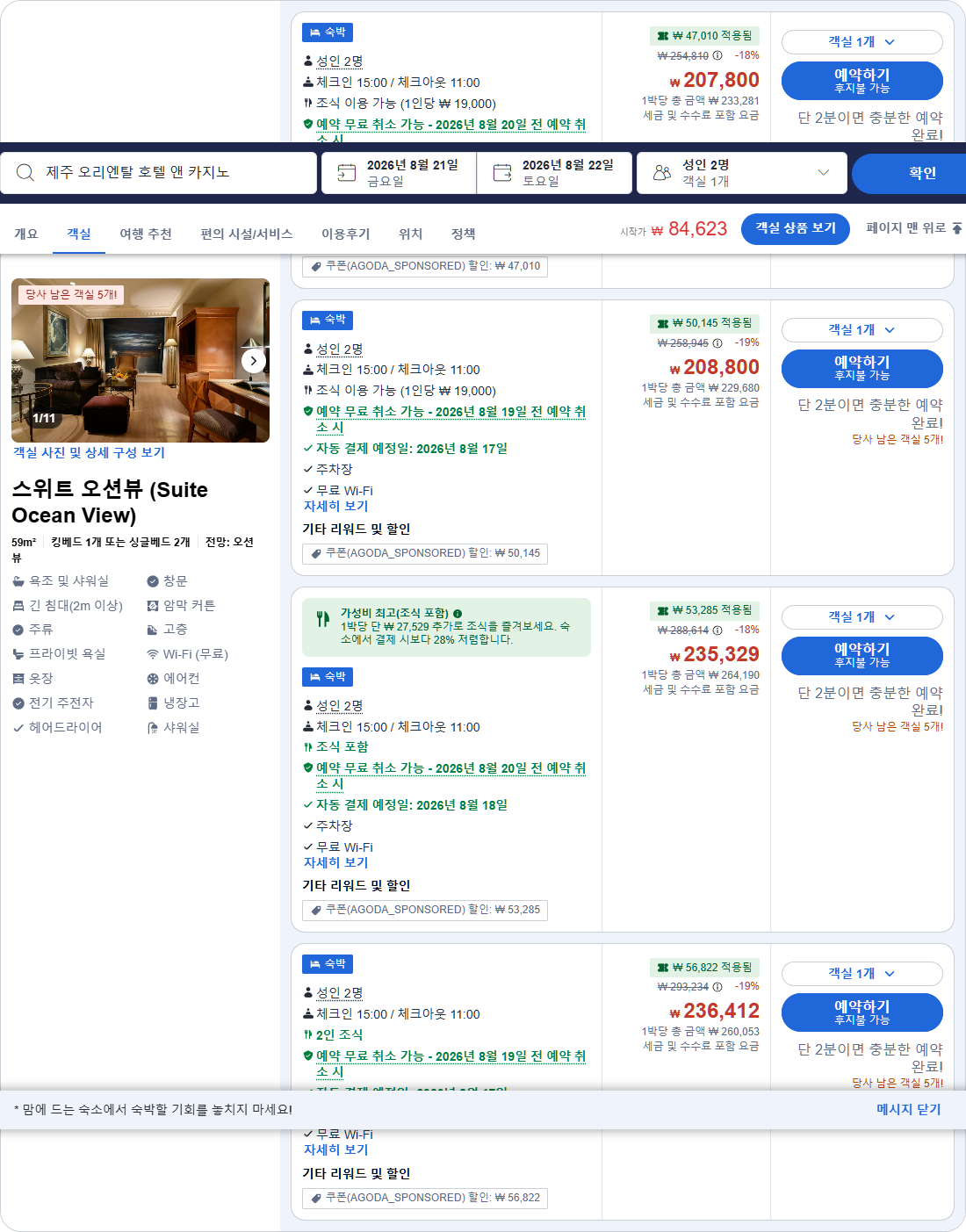Click the 에어컨 amenity icon
The width and height of the screenshot is (966, 1232).
153,679
